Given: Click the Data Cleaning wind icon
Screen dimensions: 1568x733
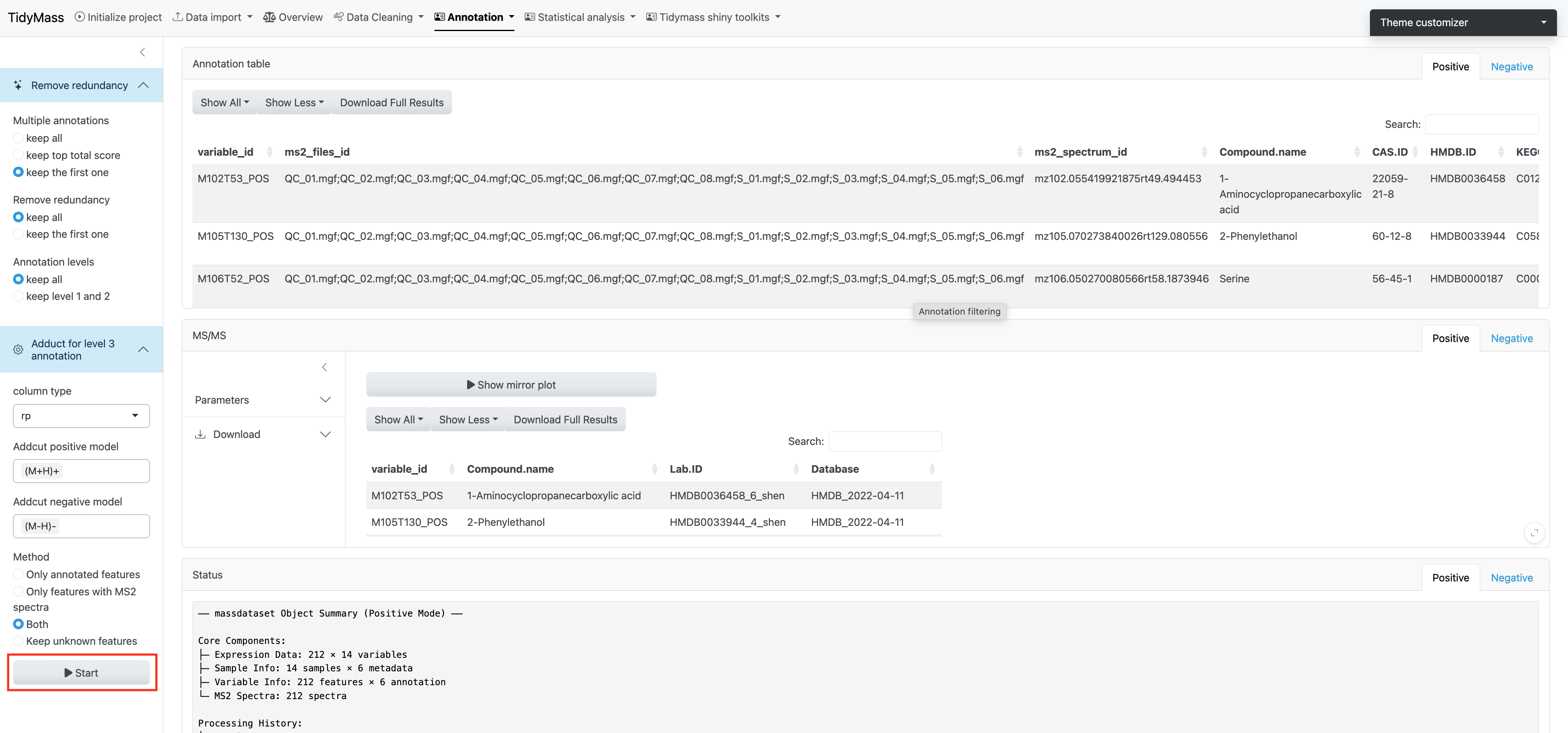Looking at the screenshot, I should click(339, 17).
